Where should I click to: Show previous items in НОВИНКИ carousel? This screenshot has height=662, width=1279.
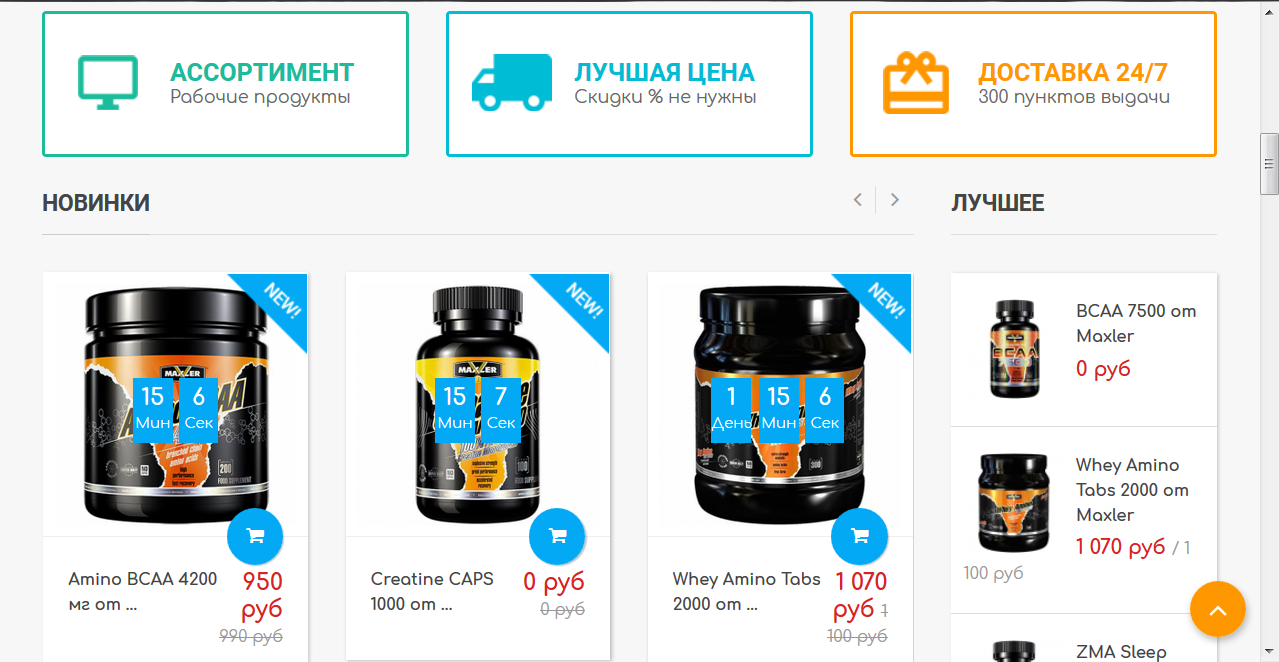coord(857,200)
